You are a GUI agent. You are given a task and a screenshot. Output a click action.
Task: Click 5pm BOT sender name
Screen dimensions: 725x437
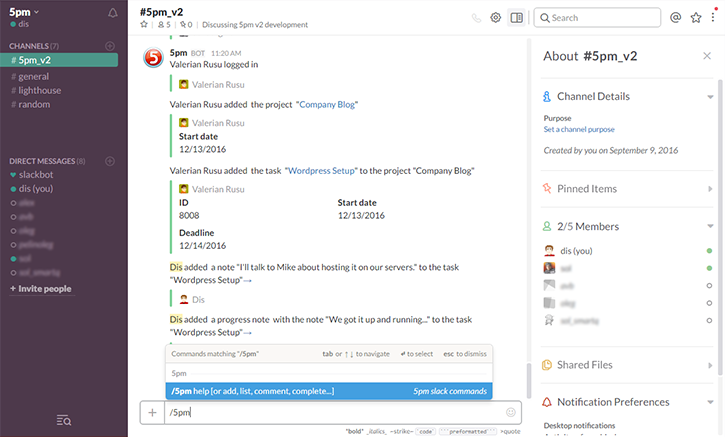178,53
